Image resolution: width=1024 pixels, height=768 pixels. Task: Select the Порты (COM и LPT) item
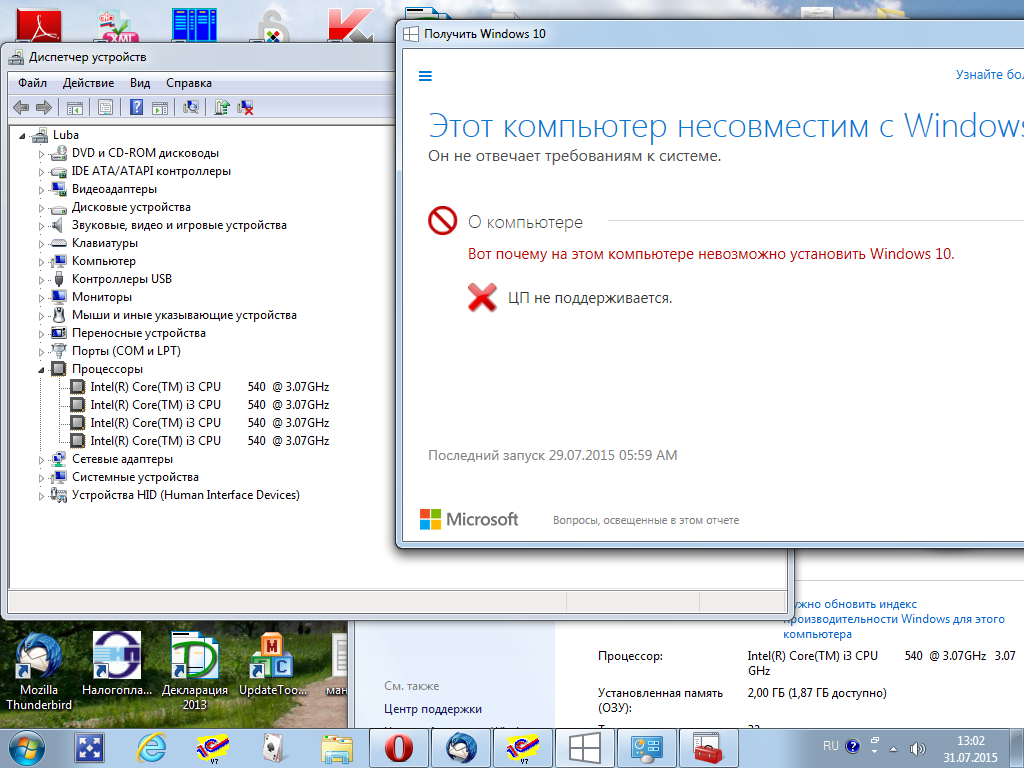[126, 351]
